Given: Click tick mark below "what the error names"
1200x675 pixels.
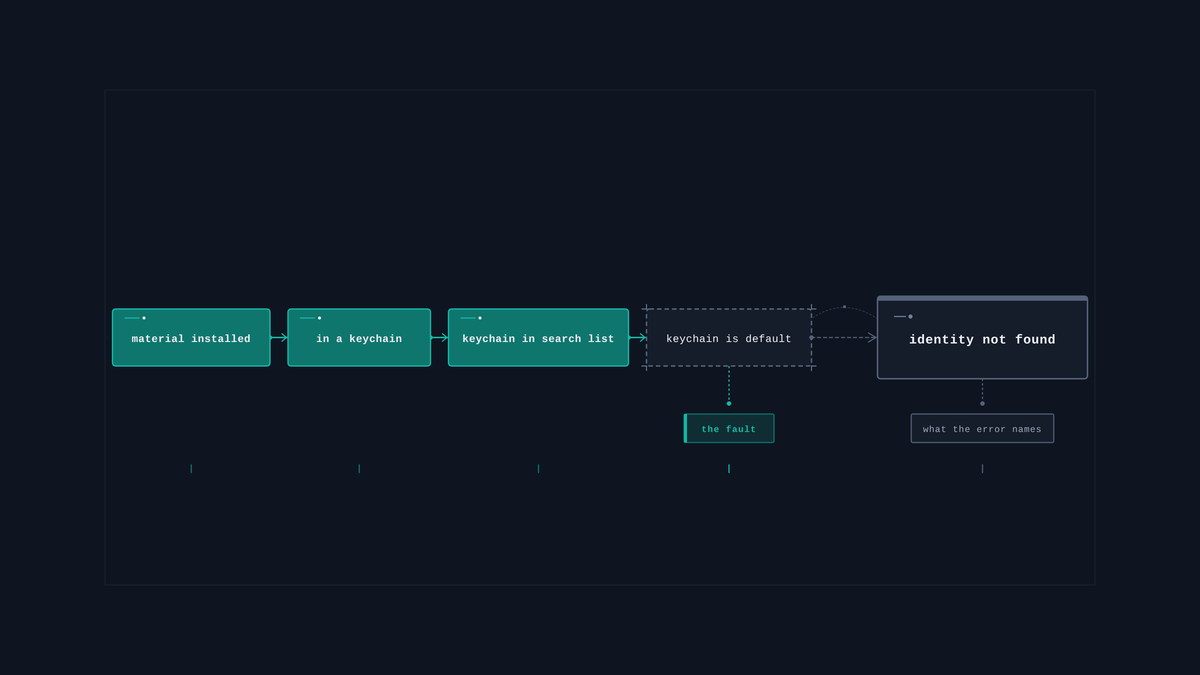Looking at the screenshot, I should click(x=982, y=468).
